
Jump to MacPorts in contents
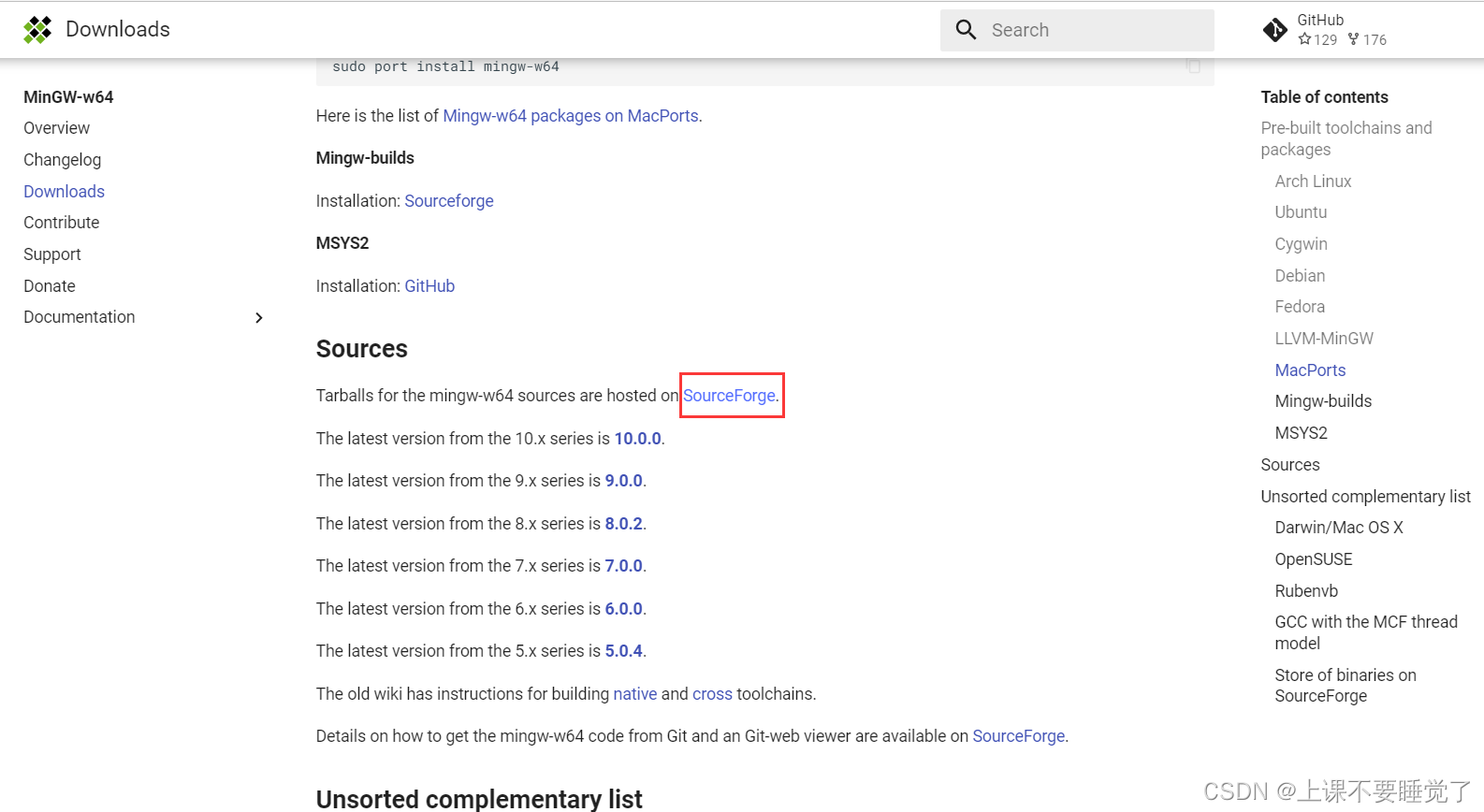point(1310,370)
